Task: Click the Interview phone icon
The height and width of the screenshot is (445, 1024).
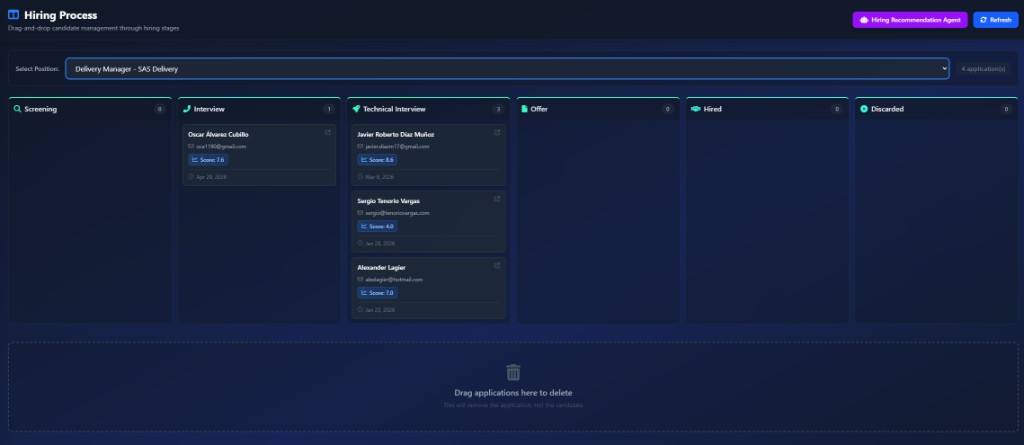Action: click(187, 109)
